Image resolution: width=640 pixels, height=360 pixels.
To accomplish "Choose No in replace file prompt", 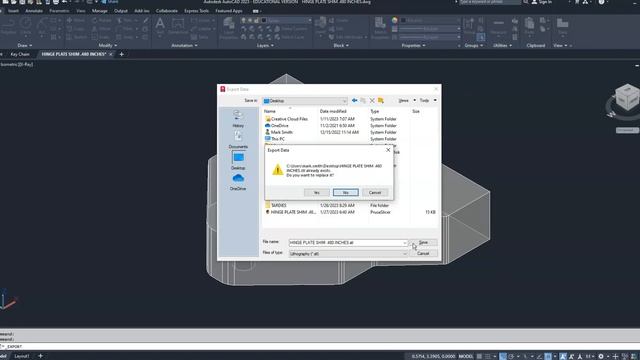I will 345,192.
